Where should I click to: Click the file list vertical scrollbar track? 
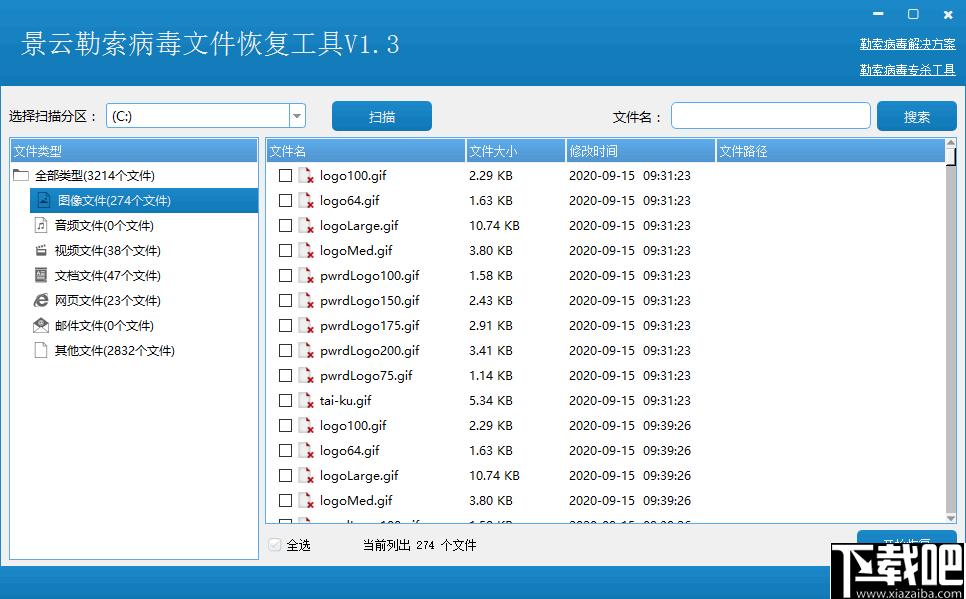[x=951, y=339]
